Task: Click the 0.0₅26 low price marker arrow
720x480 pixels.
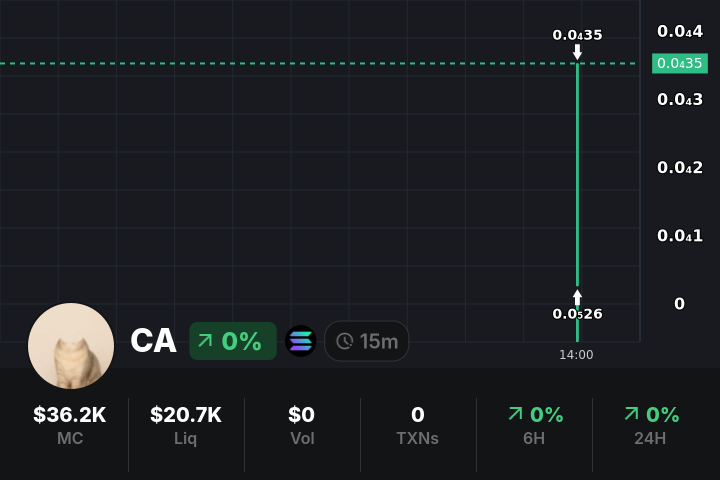Action: tap(577, 298)
